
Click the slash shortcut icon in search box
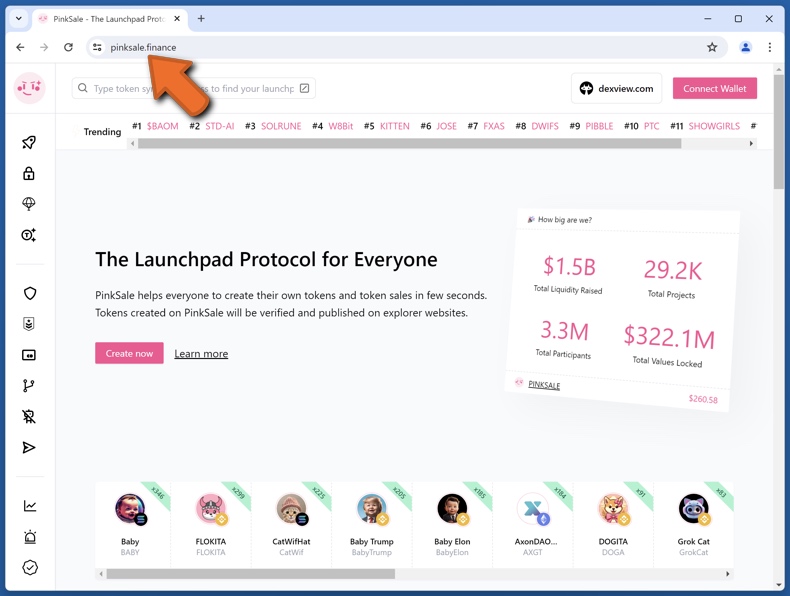tap(304, 88)
